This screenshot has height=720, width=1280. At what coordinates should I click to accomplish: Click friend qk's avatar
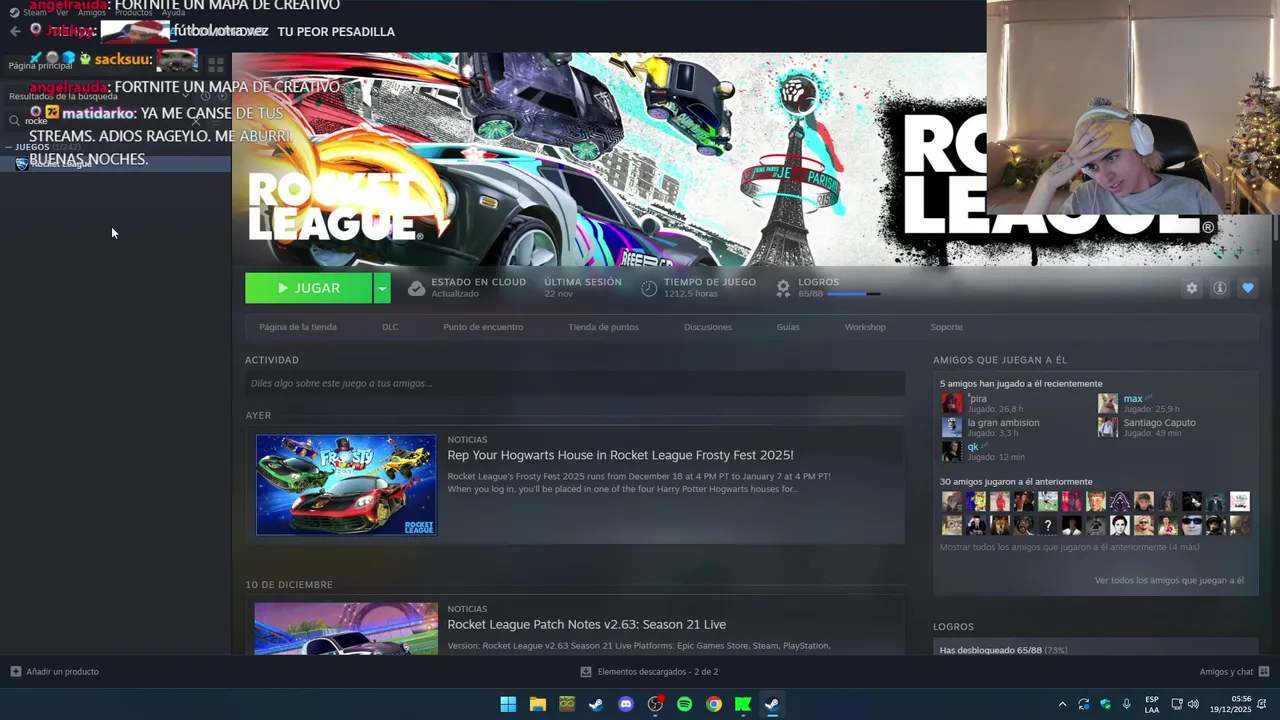951,451
